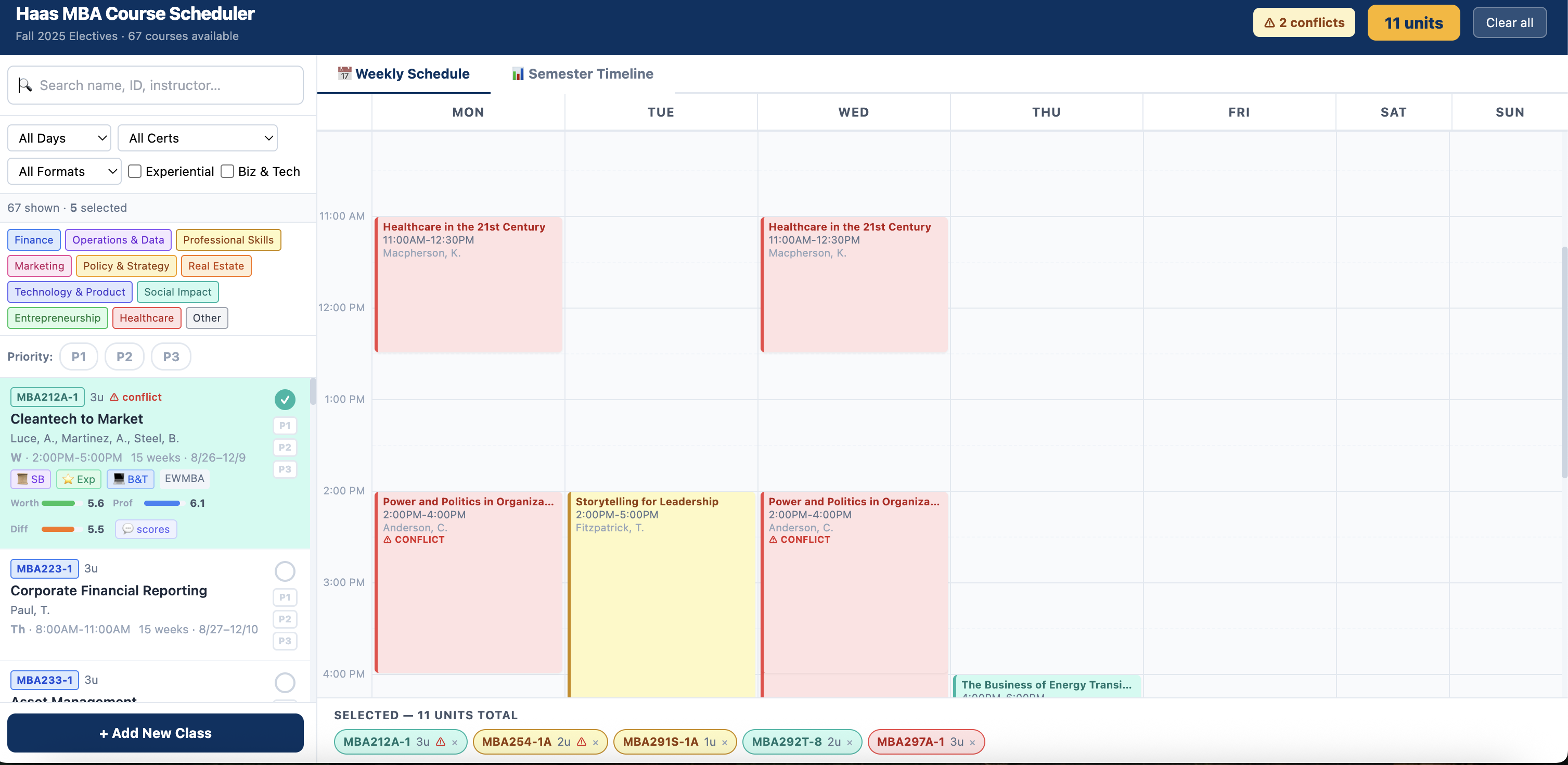Filter courses by P2 priority pill

click(x=124, y=357)
